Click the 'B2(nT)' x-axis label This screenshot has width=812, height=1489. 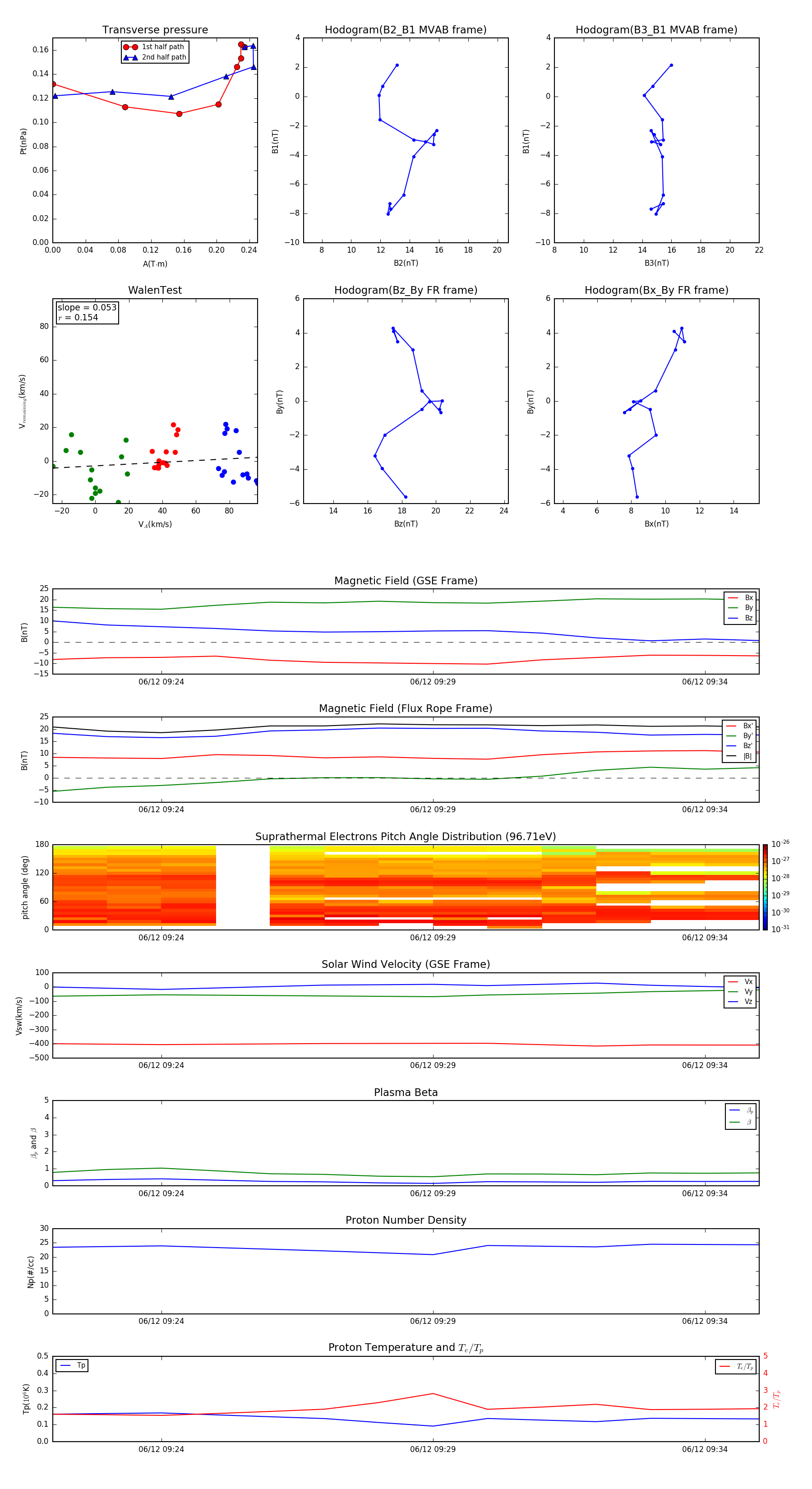pos(406,263)
